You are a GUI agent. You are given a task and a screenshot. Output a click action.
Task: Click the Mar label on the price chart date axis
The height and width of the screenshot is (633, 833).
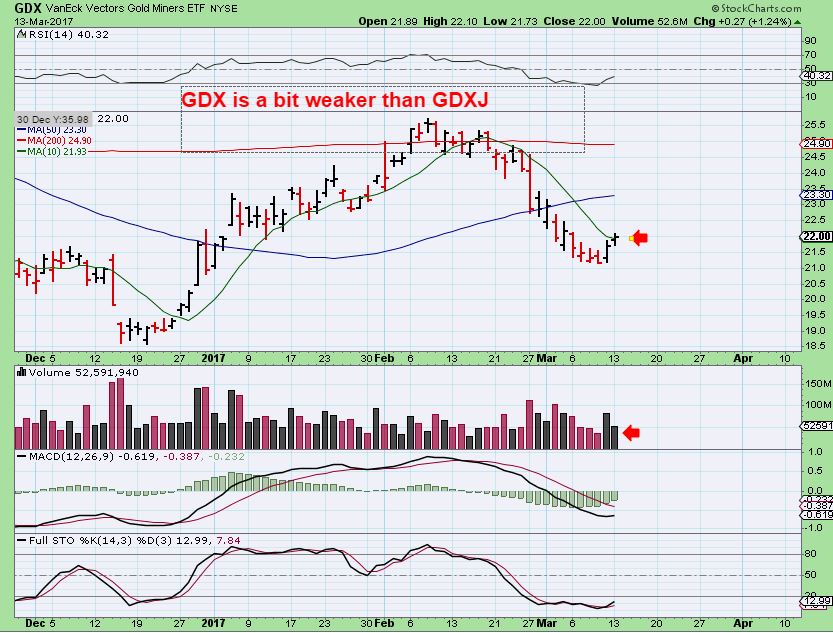547,358
